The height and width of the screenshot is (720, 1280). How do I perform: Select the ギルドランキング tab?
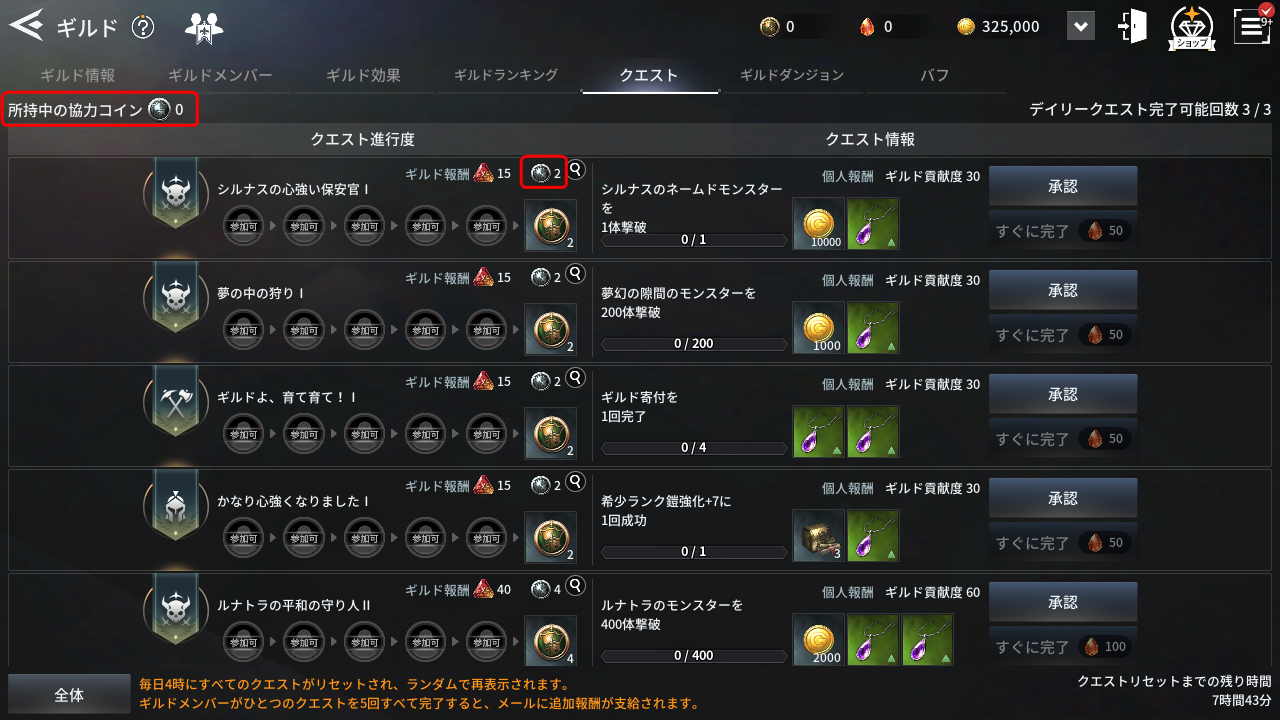(x=506, y=75)
